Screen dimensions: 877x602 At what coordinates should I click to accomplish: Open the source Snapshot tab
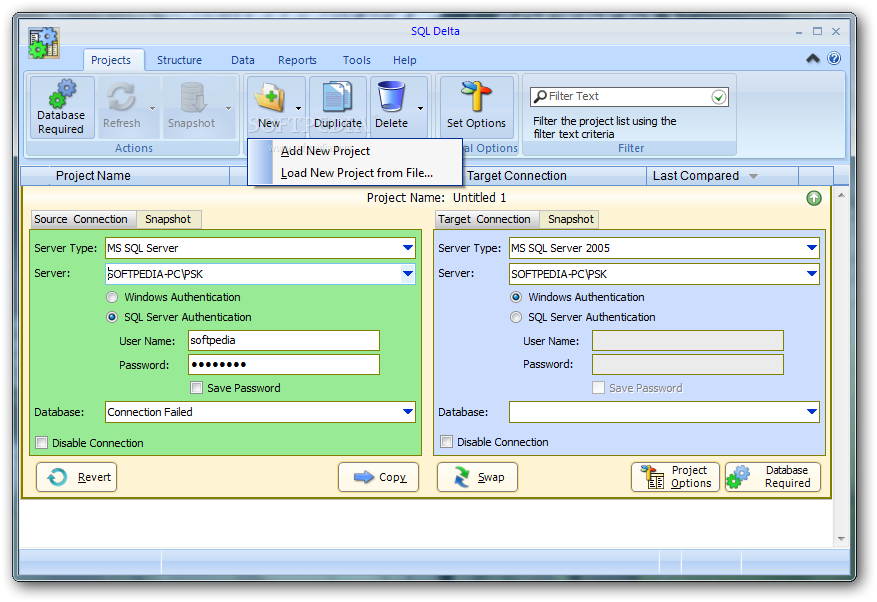click(168, 219)
